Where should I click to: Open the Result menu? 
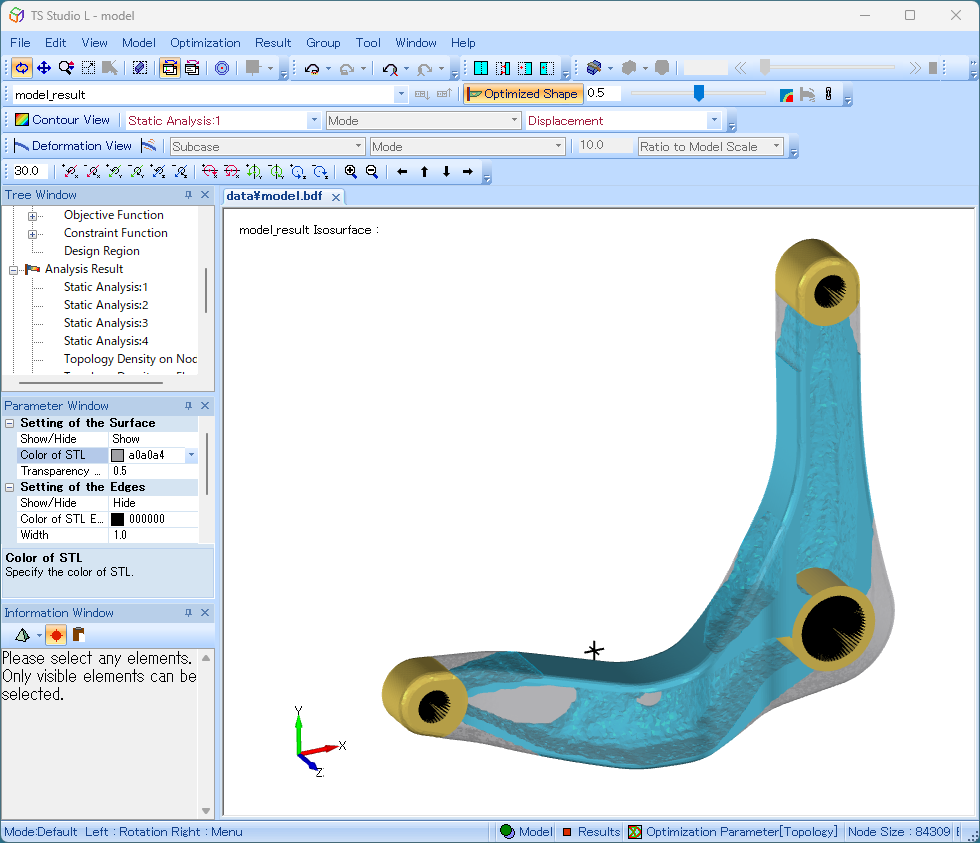tap(273, 42)
